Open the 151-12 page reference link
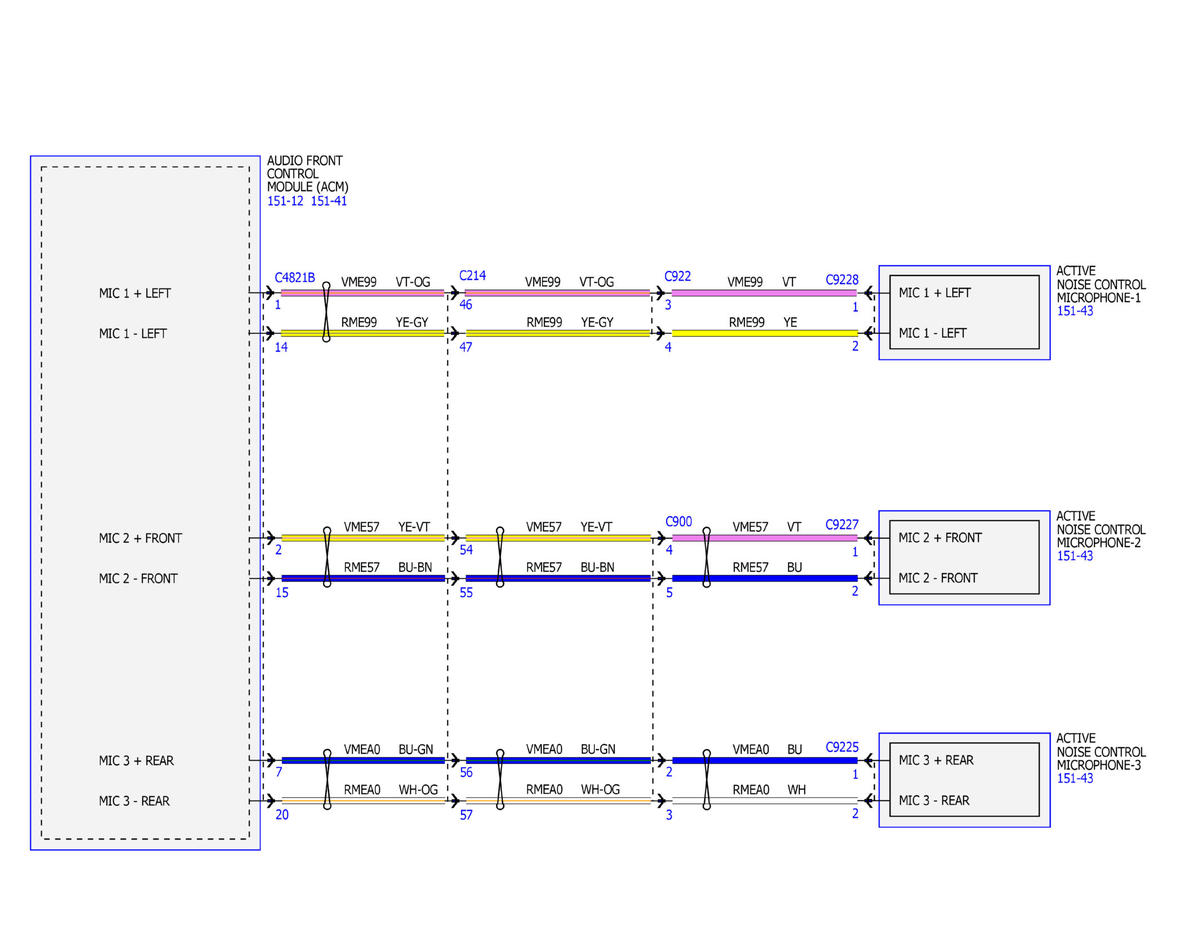This screenshot has width=1200, height=927. point(285,201)
